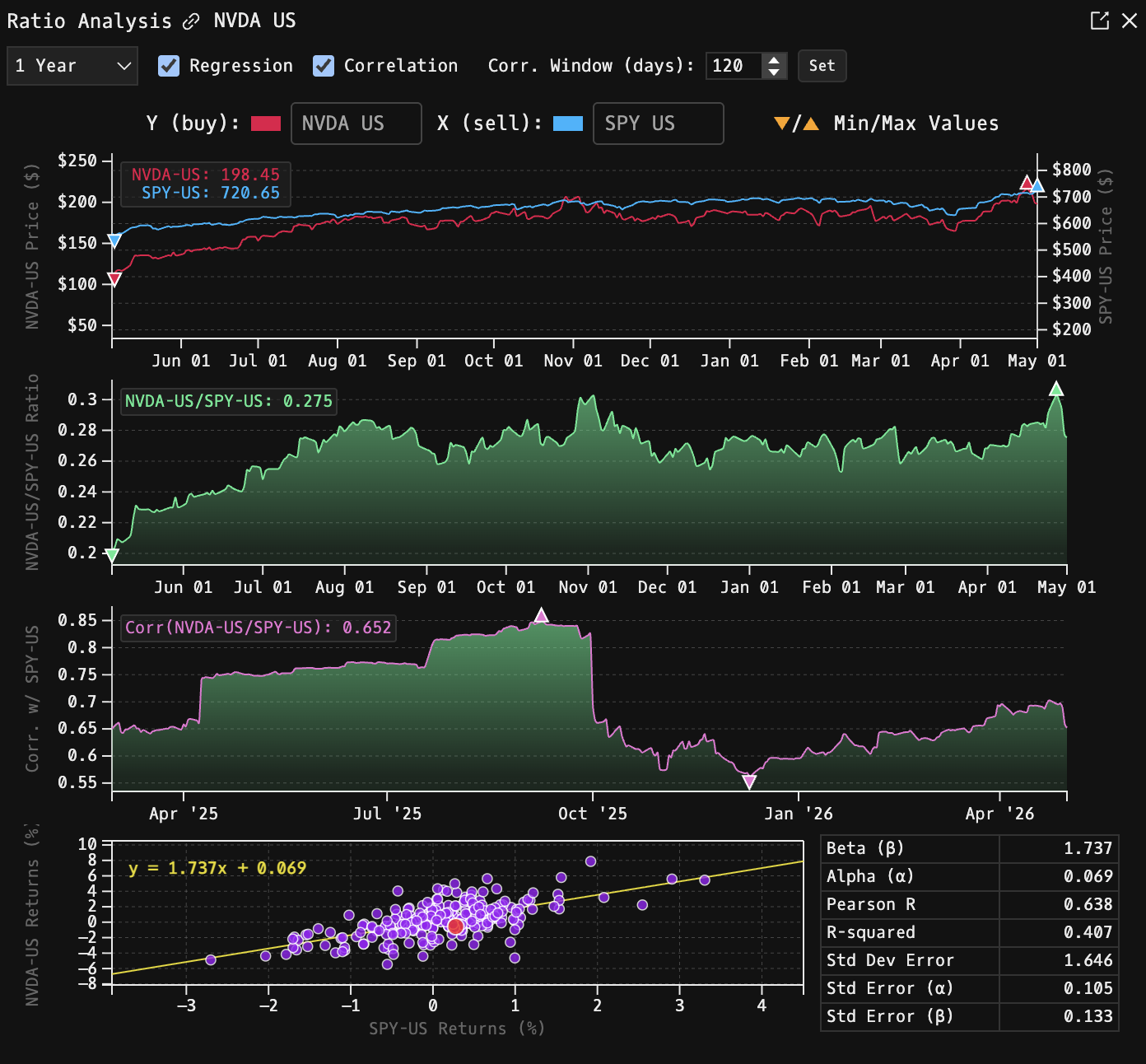
Task: Toggle the Regression checkbox
Action: coord(169,66)
